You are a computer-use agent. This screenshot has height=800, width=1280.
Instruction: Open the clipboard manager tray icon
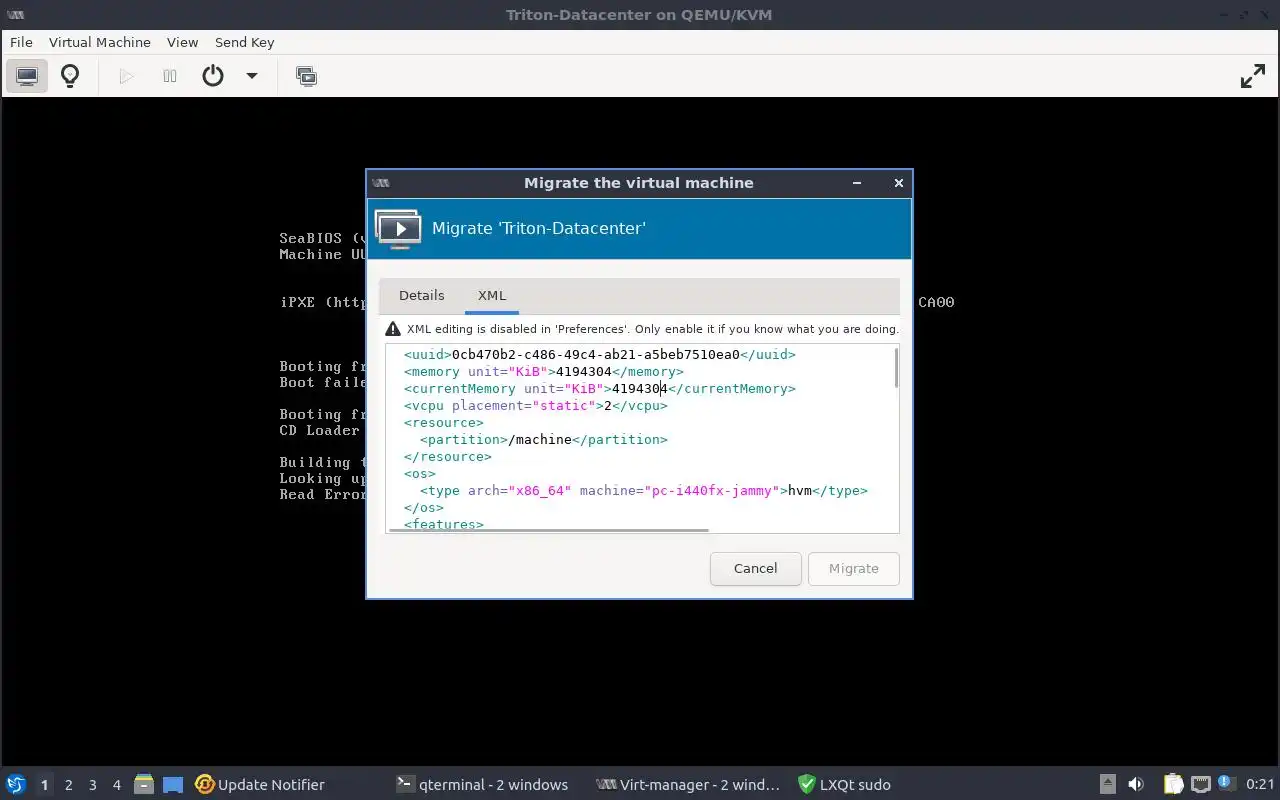click(1173, 784)
